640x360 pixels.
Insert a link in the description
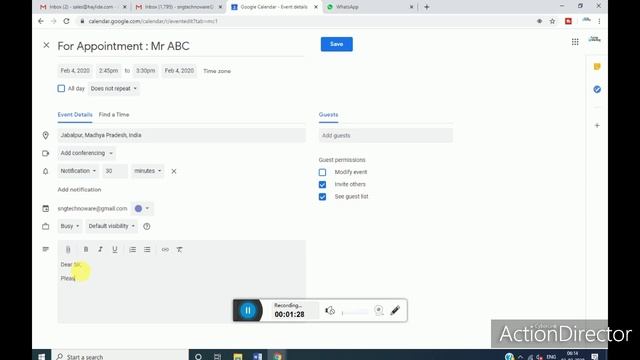165,249
